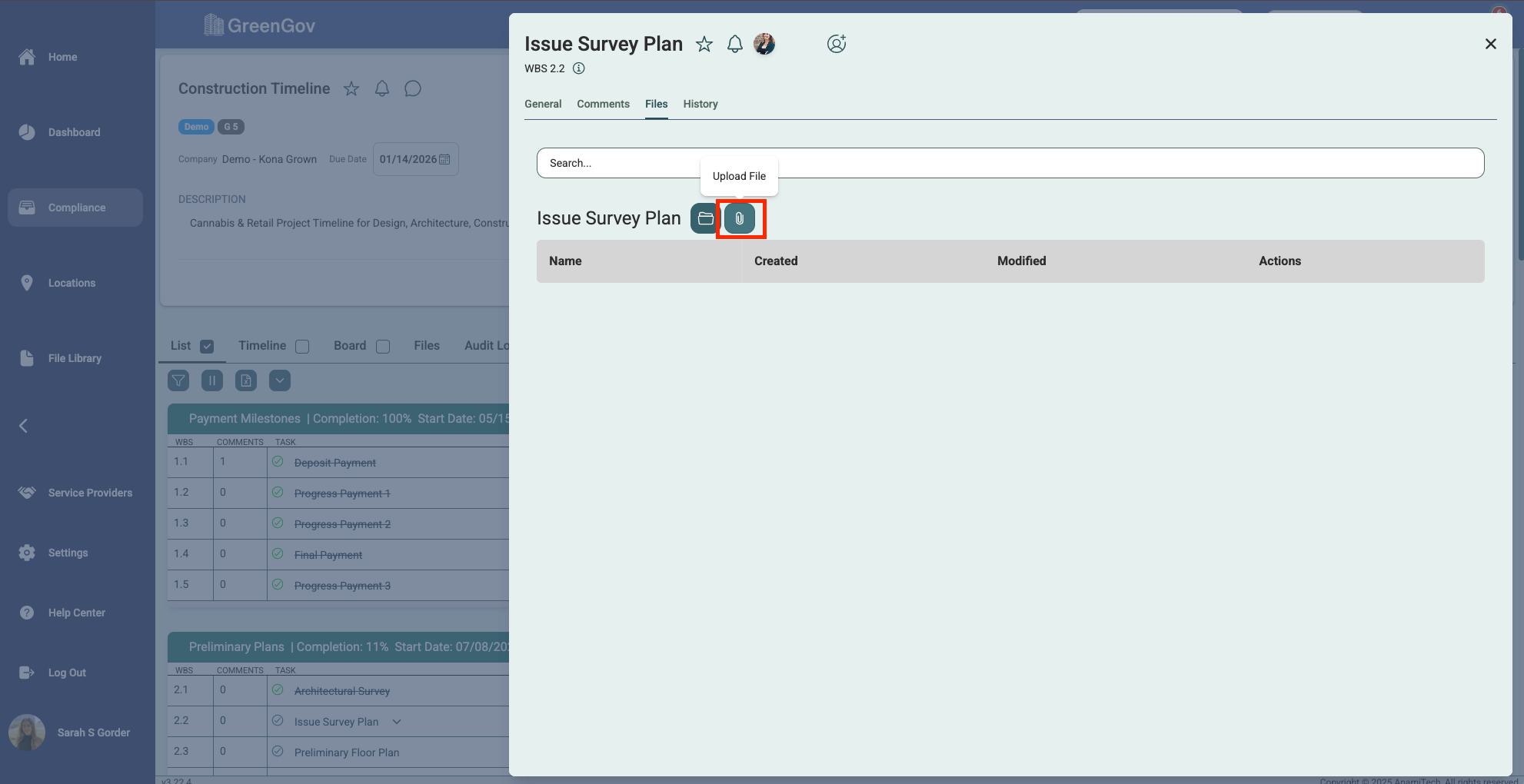1524x784 pixels.
Task: Click the Search field in Files tab
Action: [x=1010, y=163]
